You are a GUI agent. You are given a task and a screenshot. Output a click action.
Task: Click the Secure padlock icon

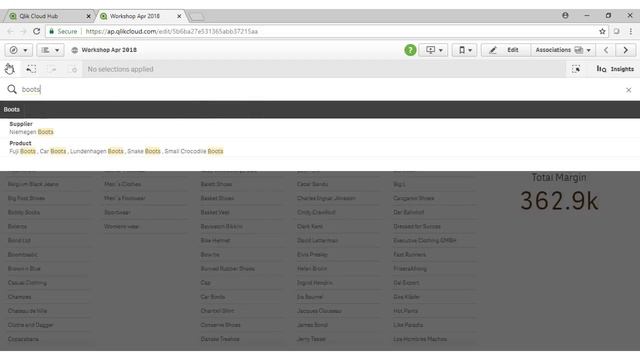[51, 31]
